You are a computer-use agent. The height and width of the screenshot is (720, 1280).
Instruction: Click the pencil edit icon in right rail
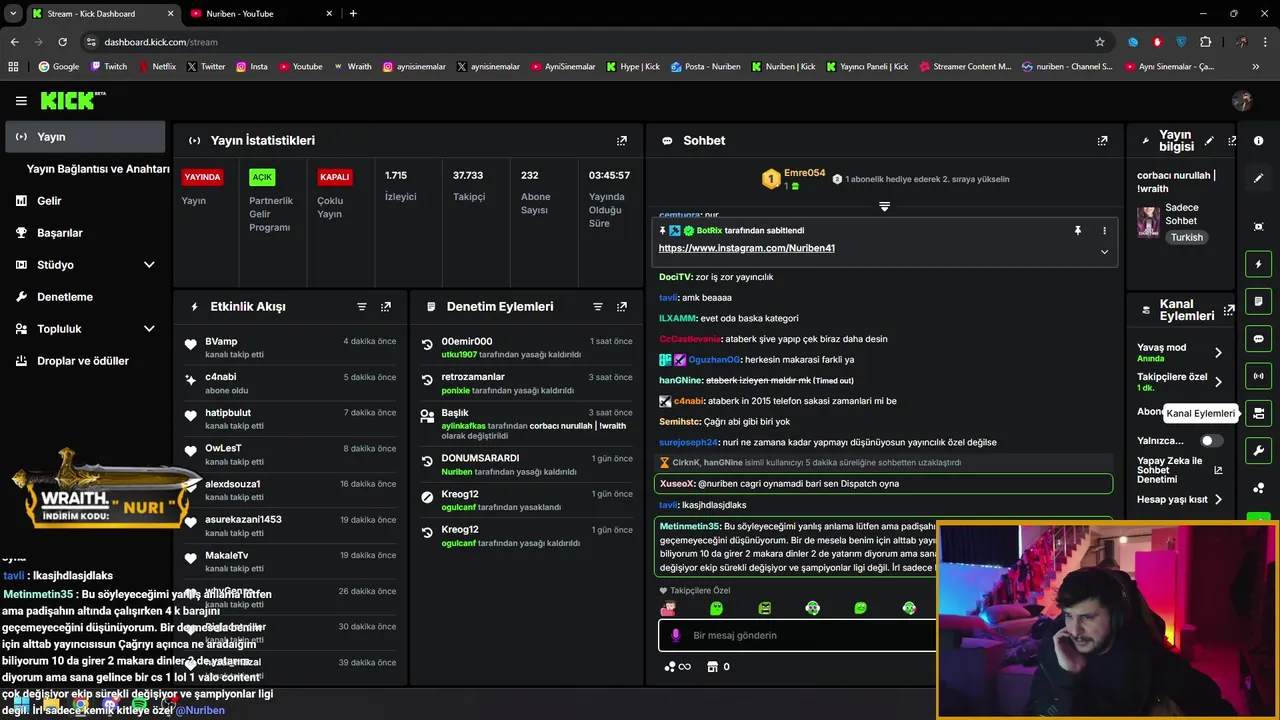click(x=1258, y=178)
